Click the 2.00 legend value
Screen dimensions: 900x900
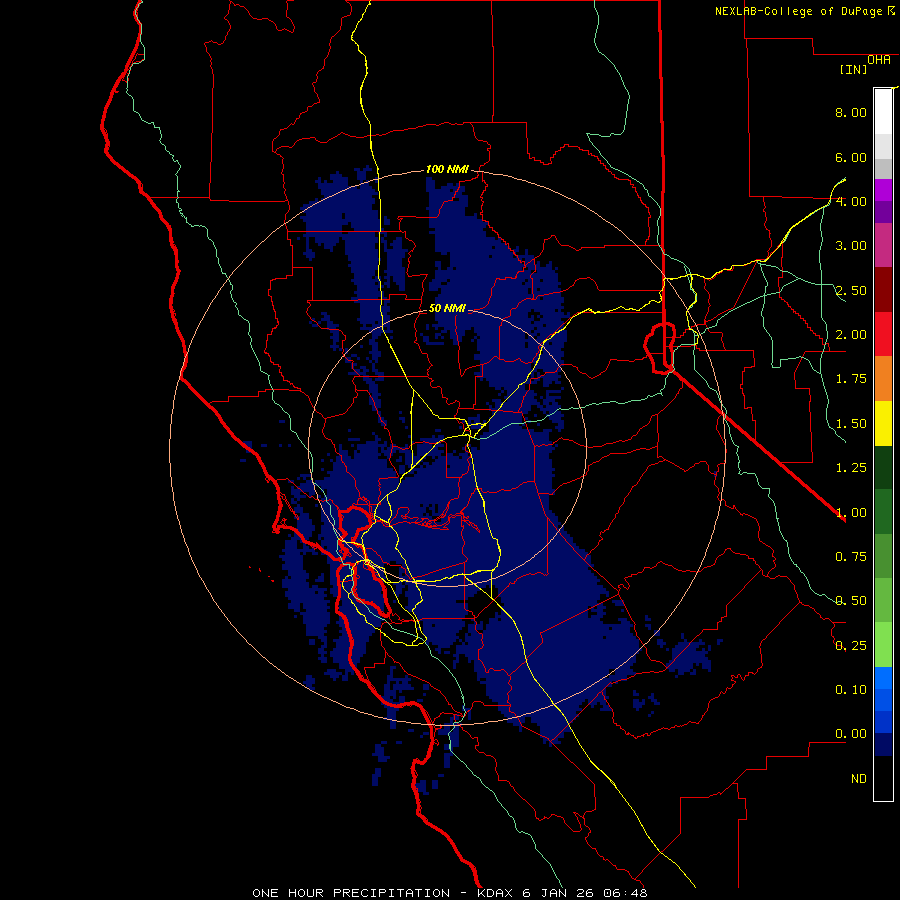pyautogui.click(x=851, y=335)
